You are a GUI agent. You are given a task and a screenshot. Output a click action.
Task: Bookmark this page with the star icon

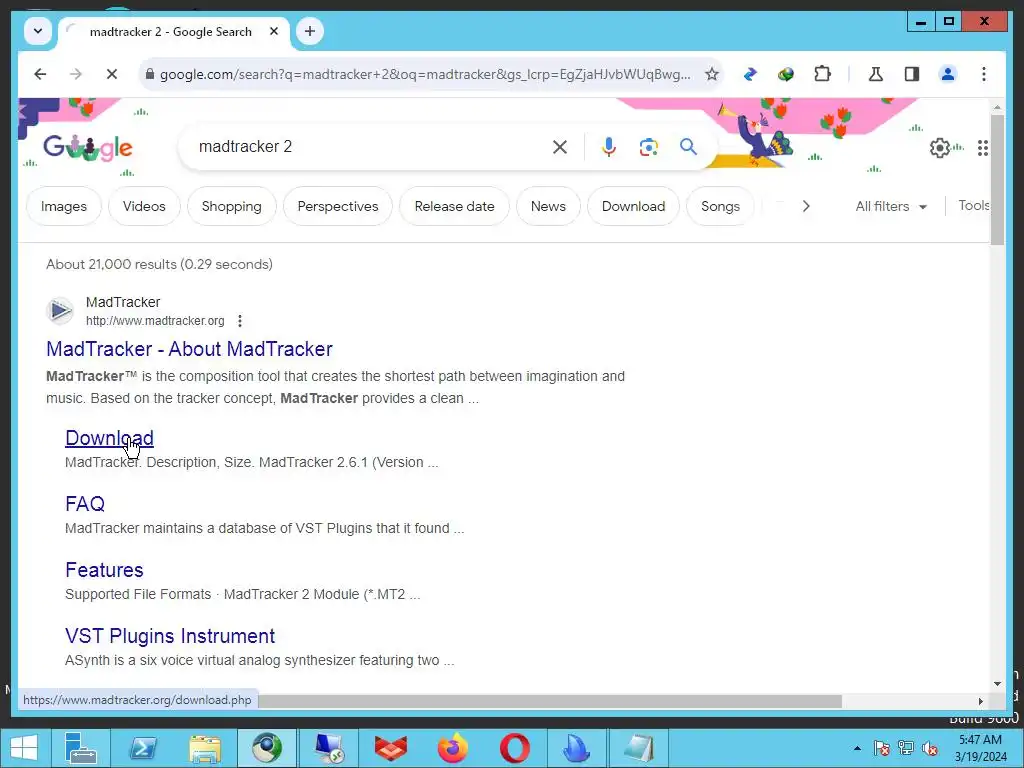(x=712, y=74)
